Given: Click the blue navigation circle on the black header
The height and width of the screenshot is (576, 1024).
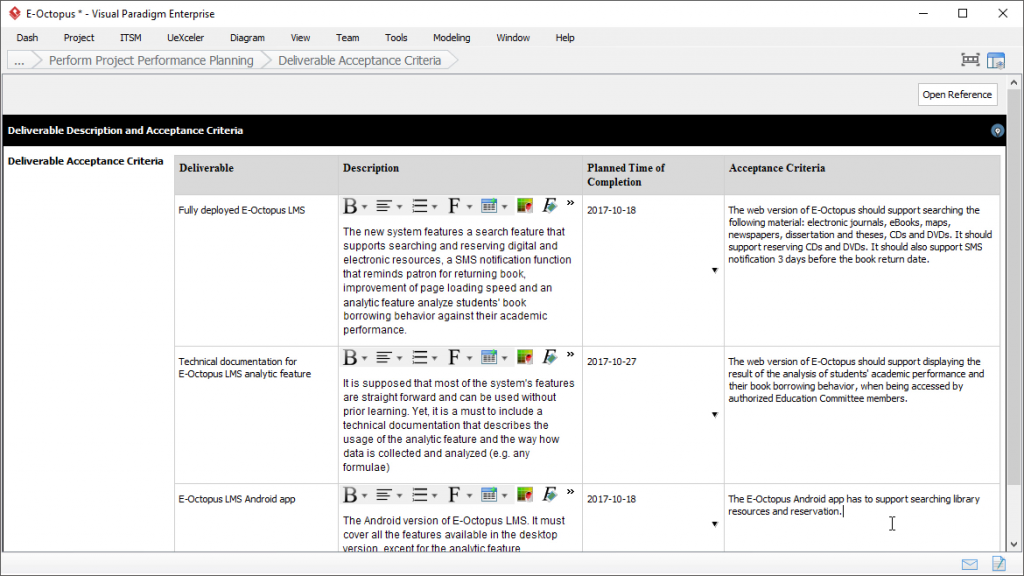Looking at the screenshot, I should click(x=996, y=130).
